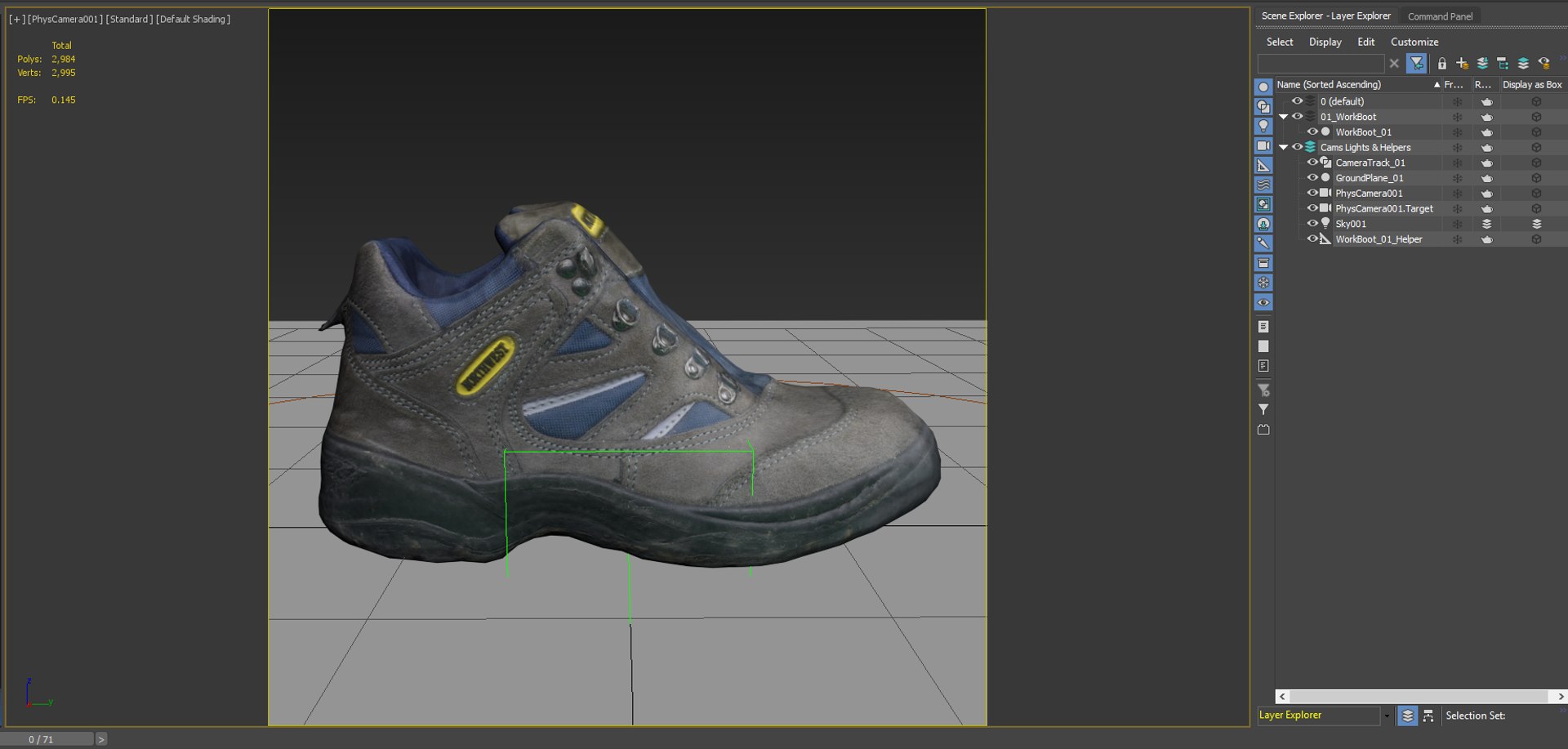
Task: Click the lock cell editing padlock icon
Action: coord(1442,63)
